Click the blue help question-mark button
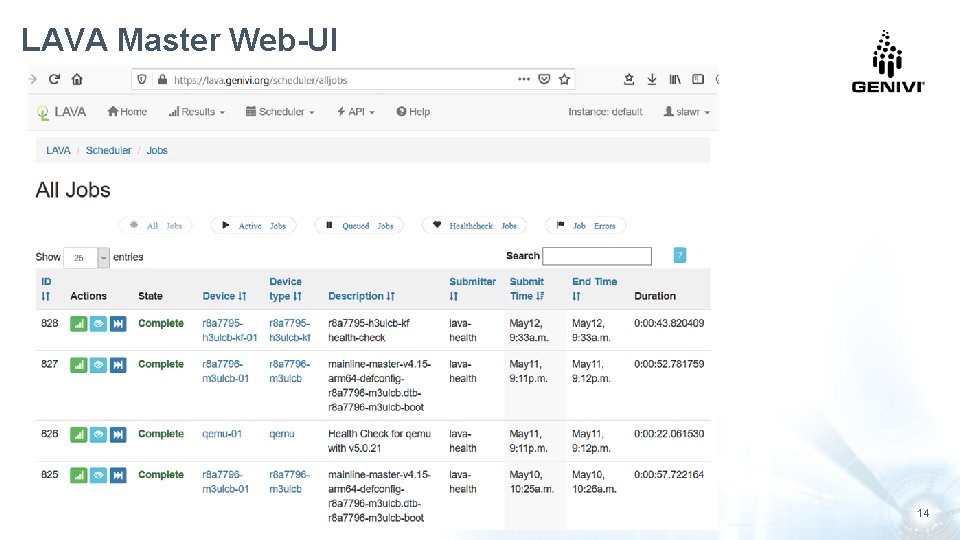The width and height of the screenshot is (960, 540). [x=680, y=255]
